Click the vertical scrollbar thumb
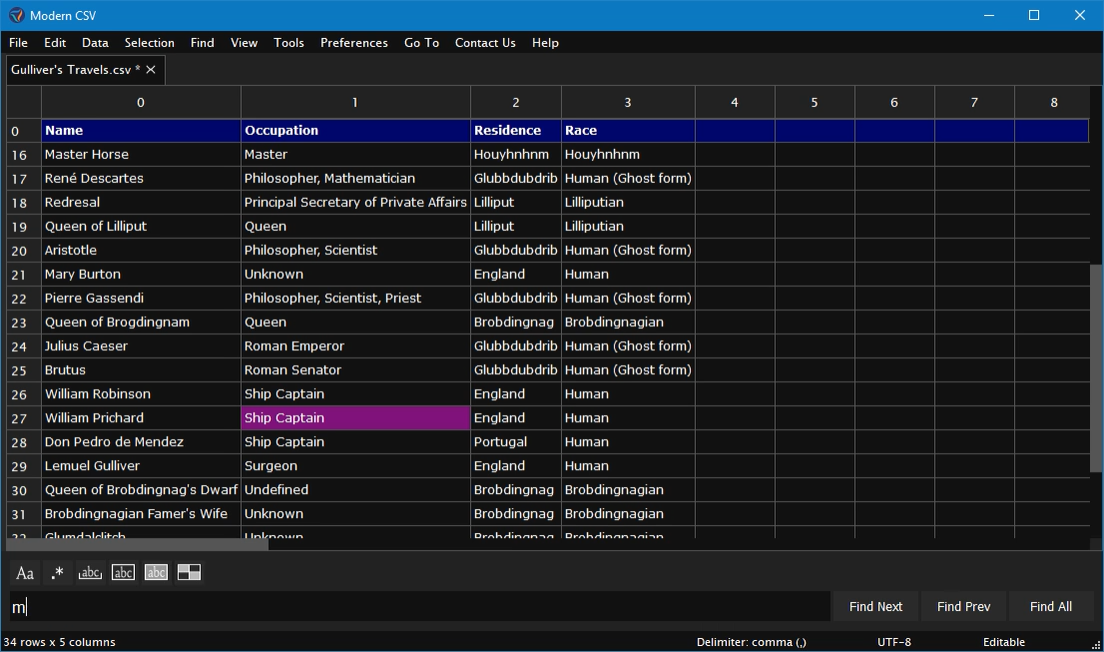 click(1095, 368)
